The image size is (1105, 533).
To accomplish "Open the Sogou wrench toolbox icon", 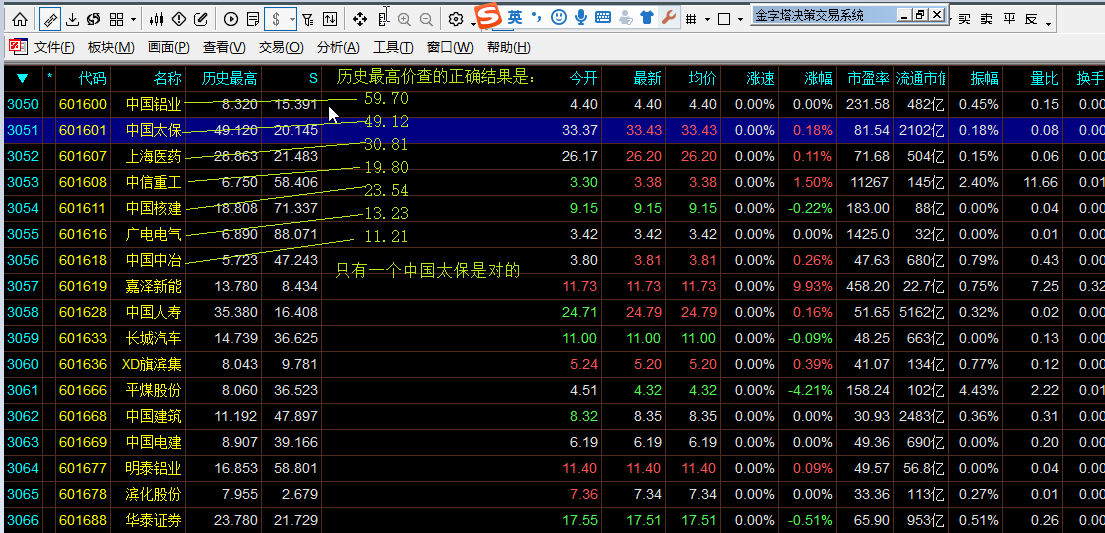I will pyautogui.click(x=668, y=17).
